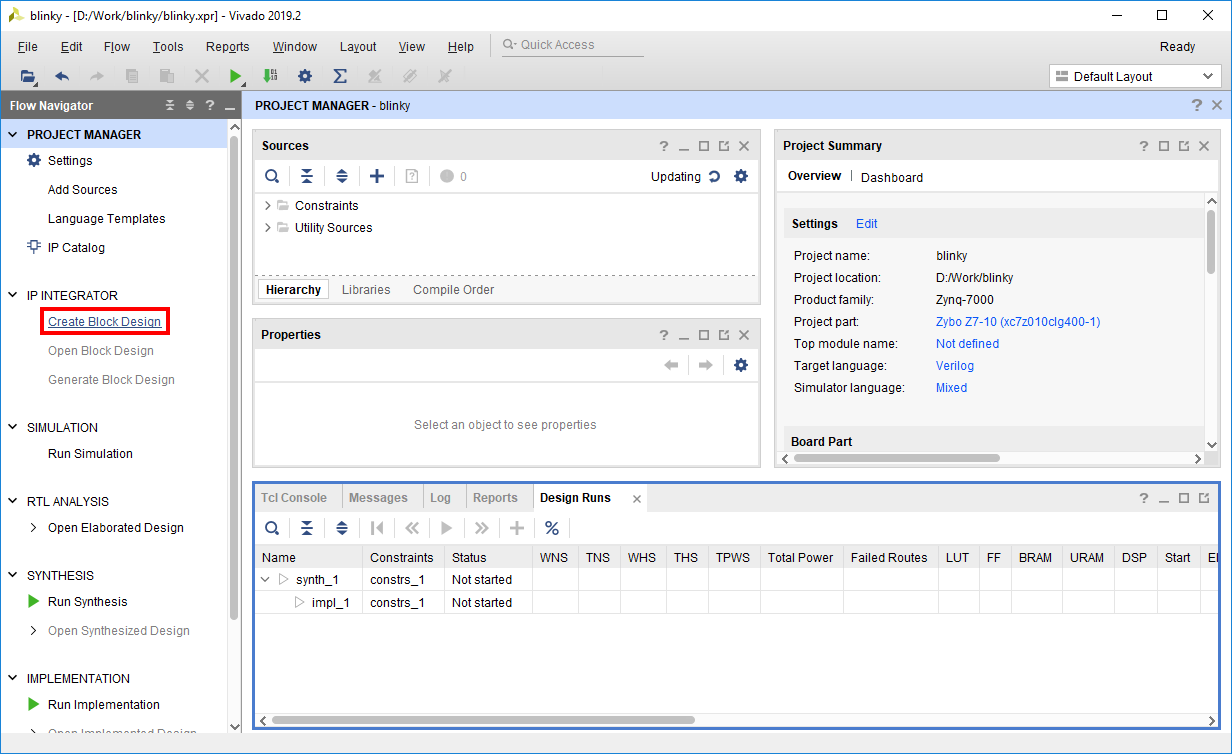Screen dimensions: 1232x754
Task: Switch to the Tcl Console tab
Action: tap(294, 498)
